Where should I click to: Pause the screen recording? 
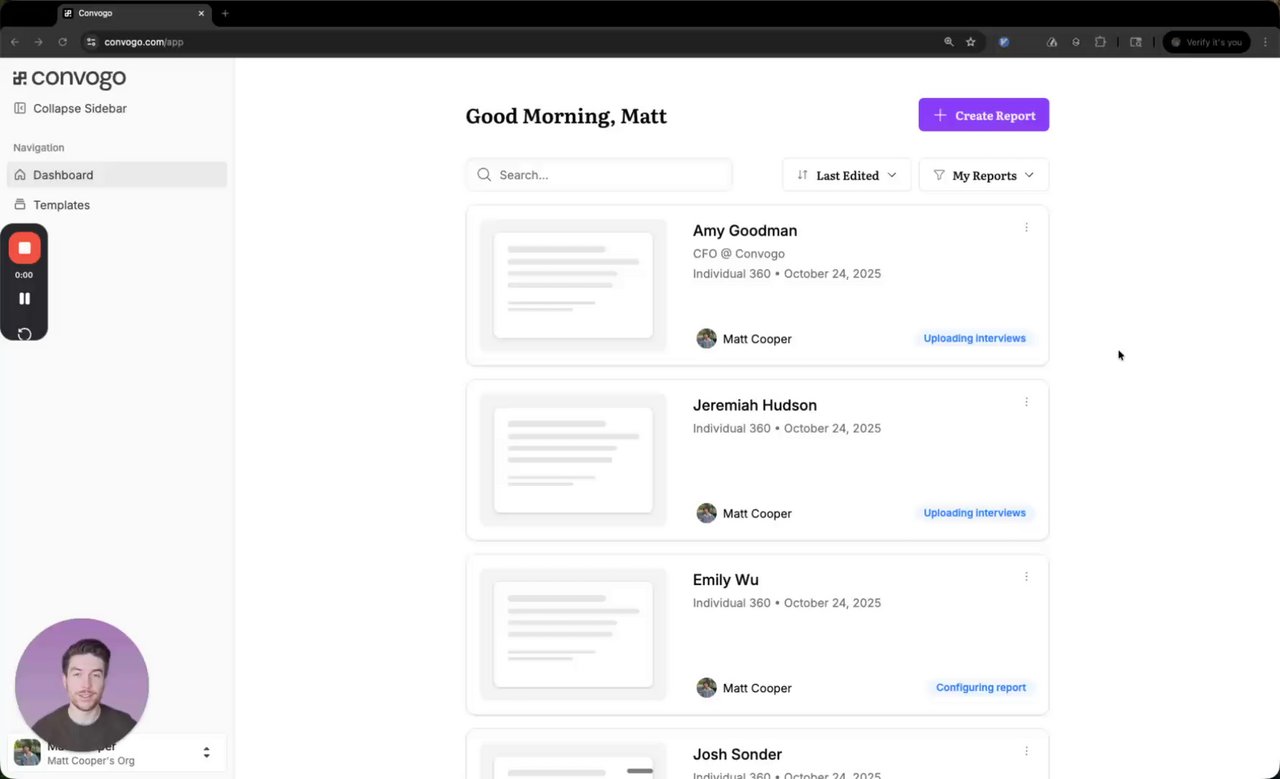point(24,298)
